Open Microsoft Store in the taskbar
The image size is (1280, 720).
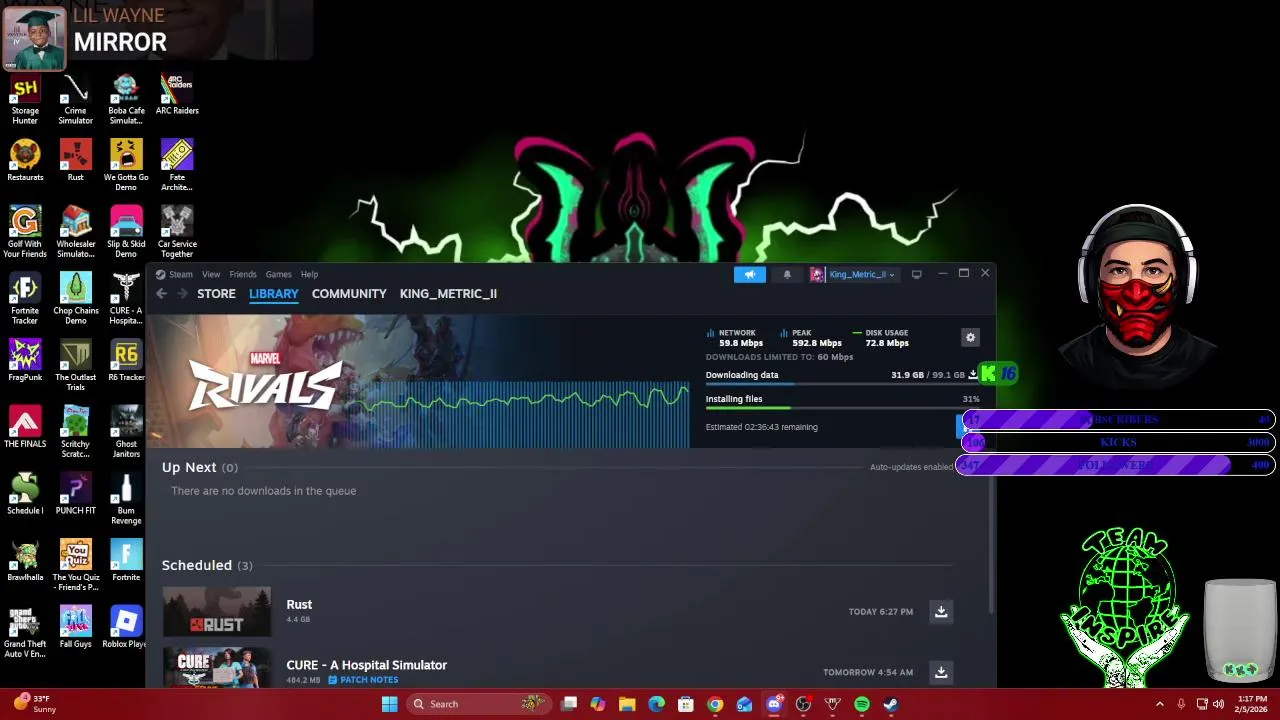pyautogui.click(x=686, y=704)
